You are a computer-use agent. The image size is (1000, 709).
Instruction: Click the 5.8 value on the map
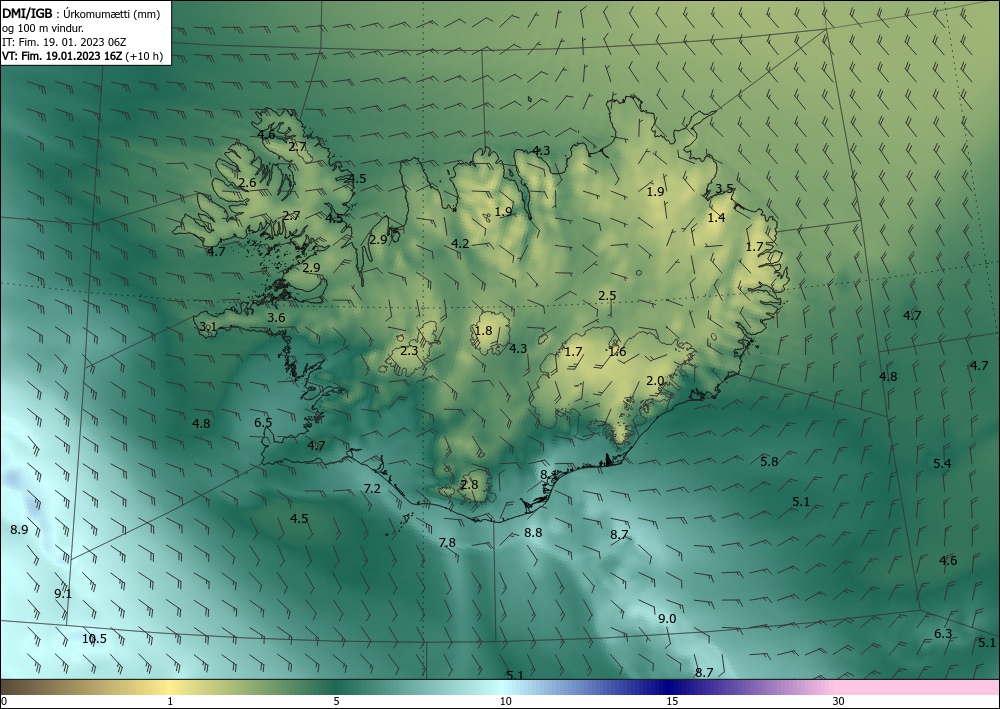click(770, 461)
